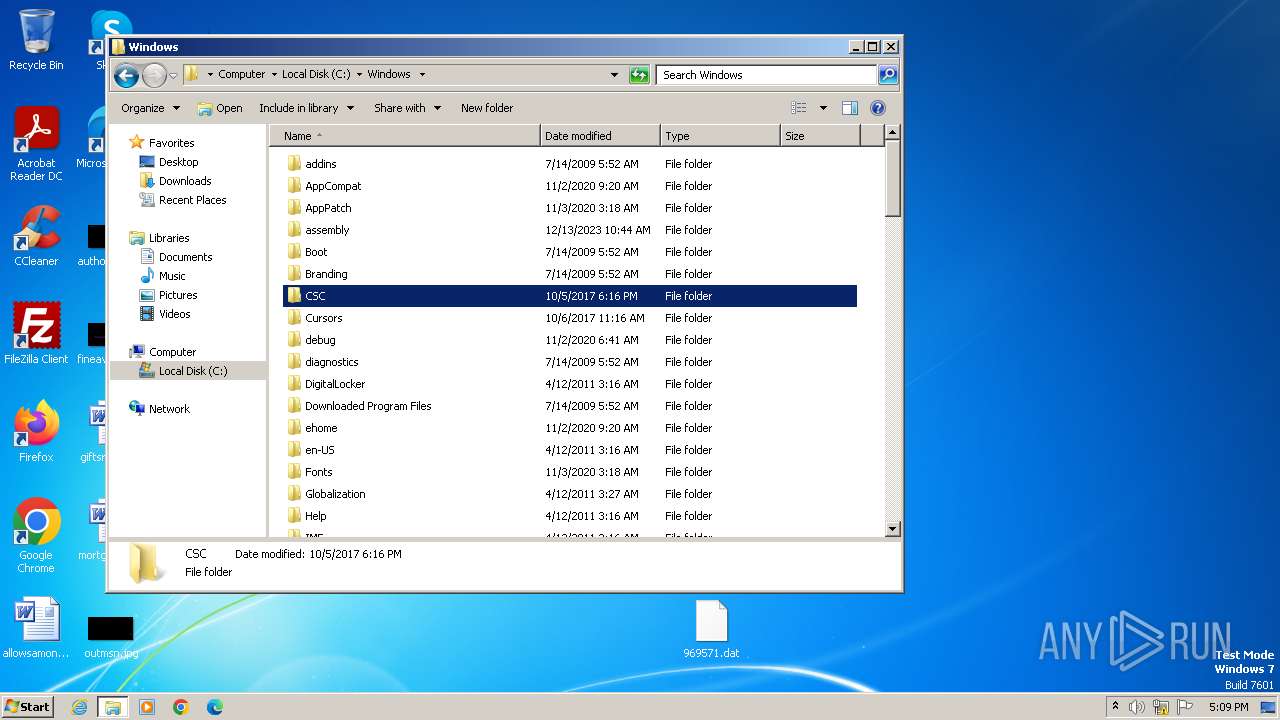Sort by the Name column header
Image resolution: width=1280 pixels, height=720 pixels.
point(405,136)
